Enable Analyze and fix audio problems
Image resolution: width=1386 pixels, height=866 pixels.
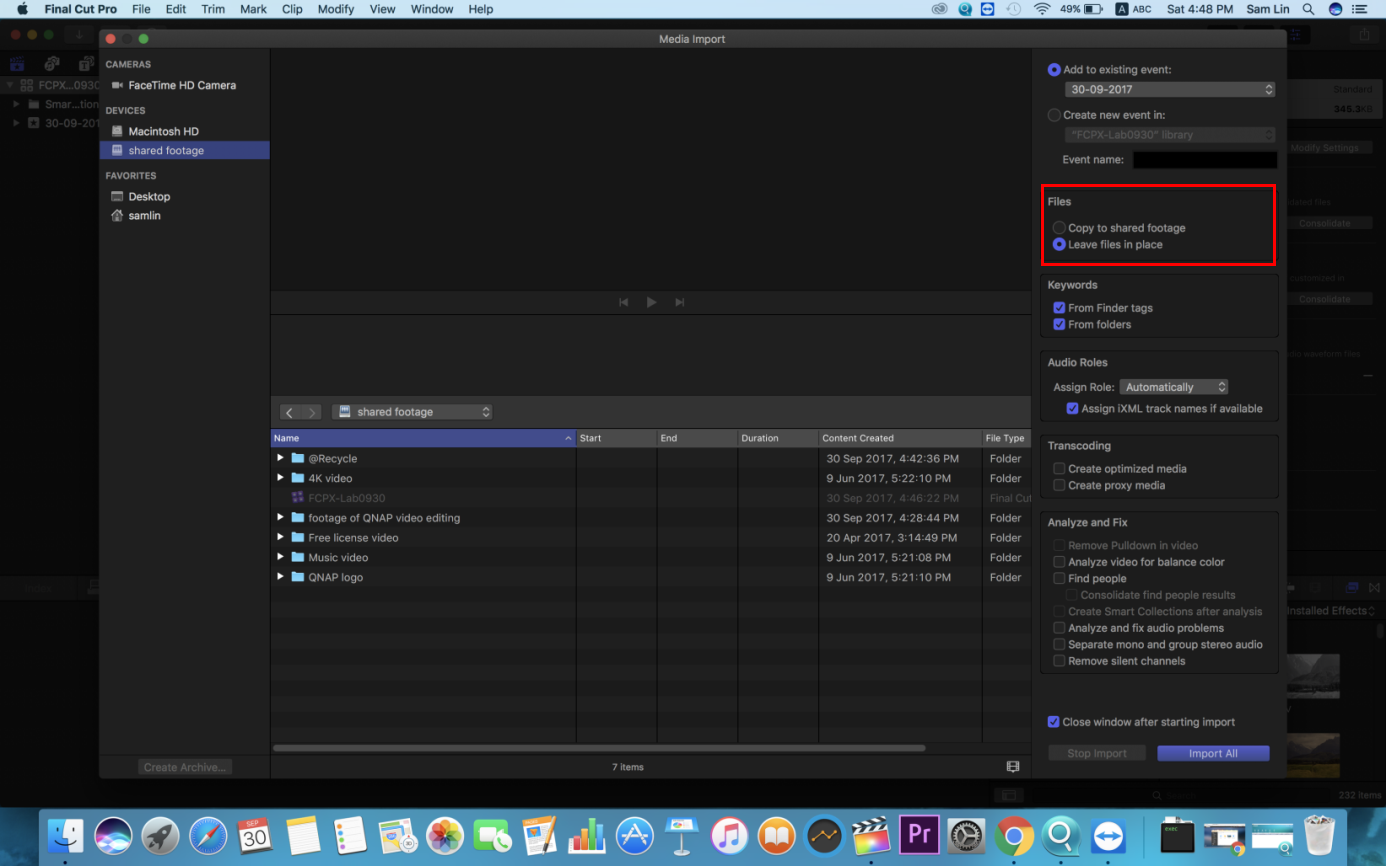pyautogui.click(x=1059, y=628)
